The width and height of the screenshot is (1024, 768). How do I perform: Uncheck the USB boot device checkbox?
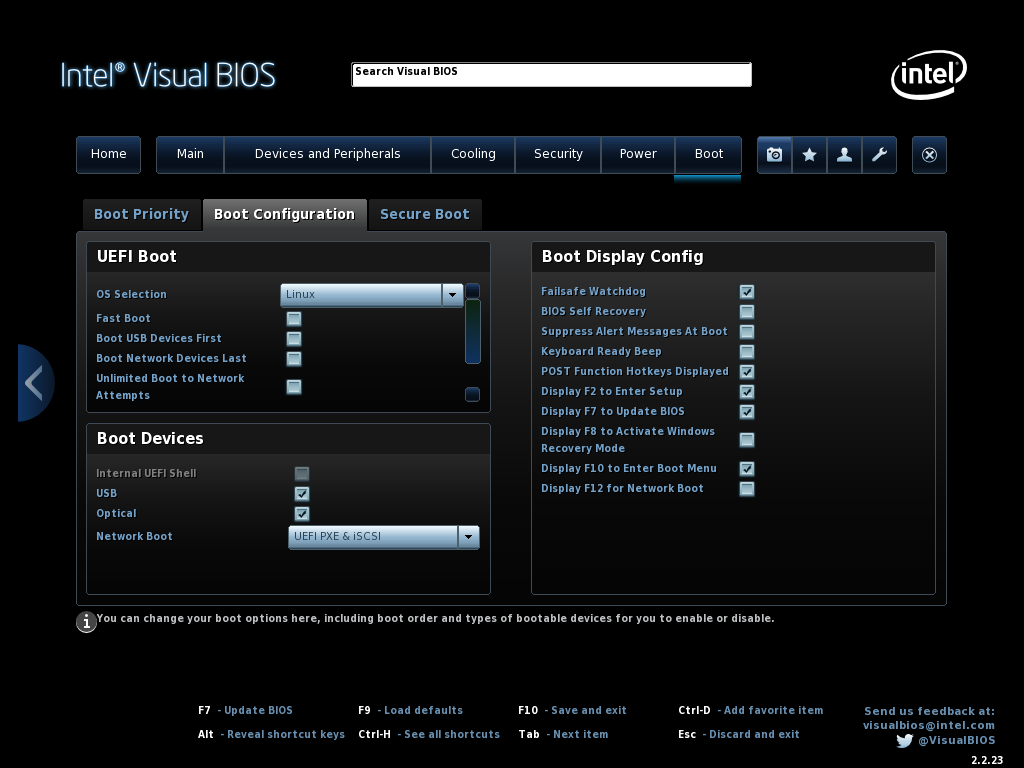click(302, 494)
